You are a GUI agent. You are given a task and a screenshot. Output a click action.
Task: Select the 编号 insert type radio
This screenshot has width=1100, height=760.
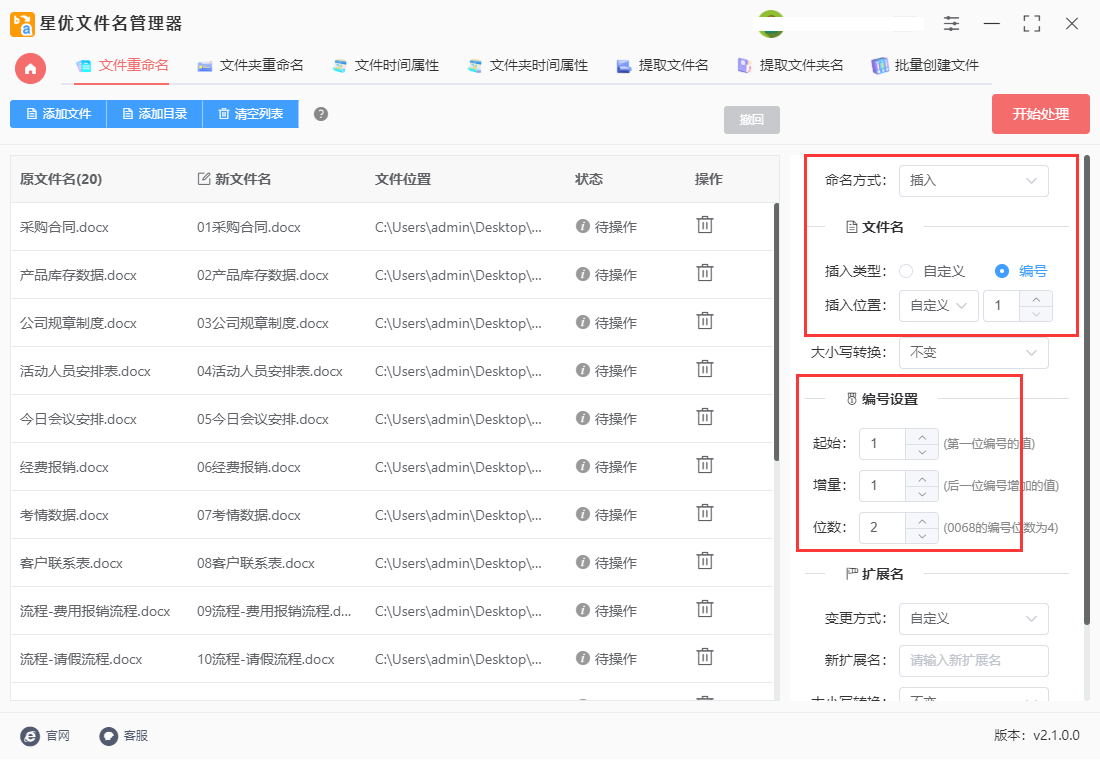1002,271
